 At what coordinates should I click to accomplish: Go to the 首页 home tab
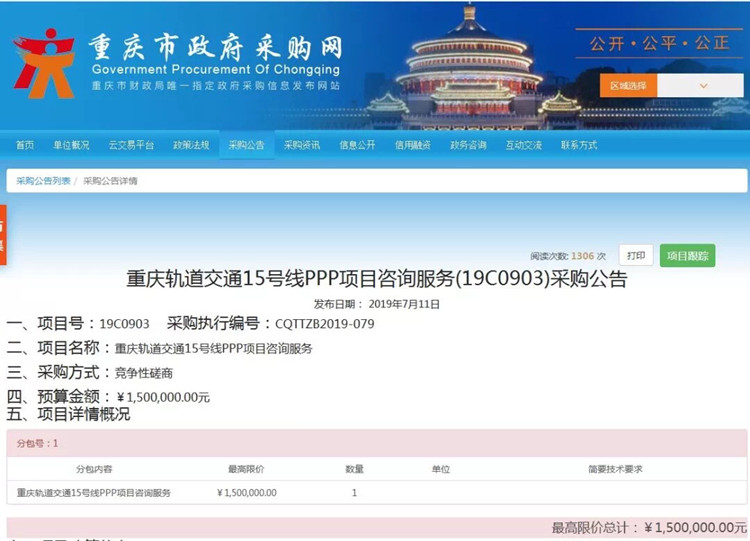(25, 145)
